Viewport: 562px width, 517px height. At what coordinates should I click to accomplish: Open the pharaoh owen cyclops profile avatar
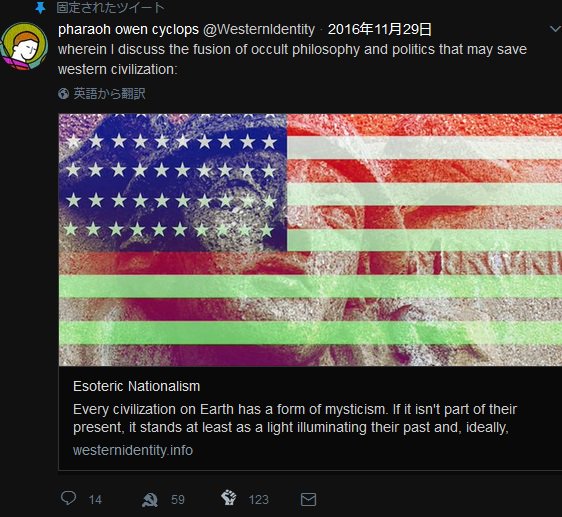(24, 46)
